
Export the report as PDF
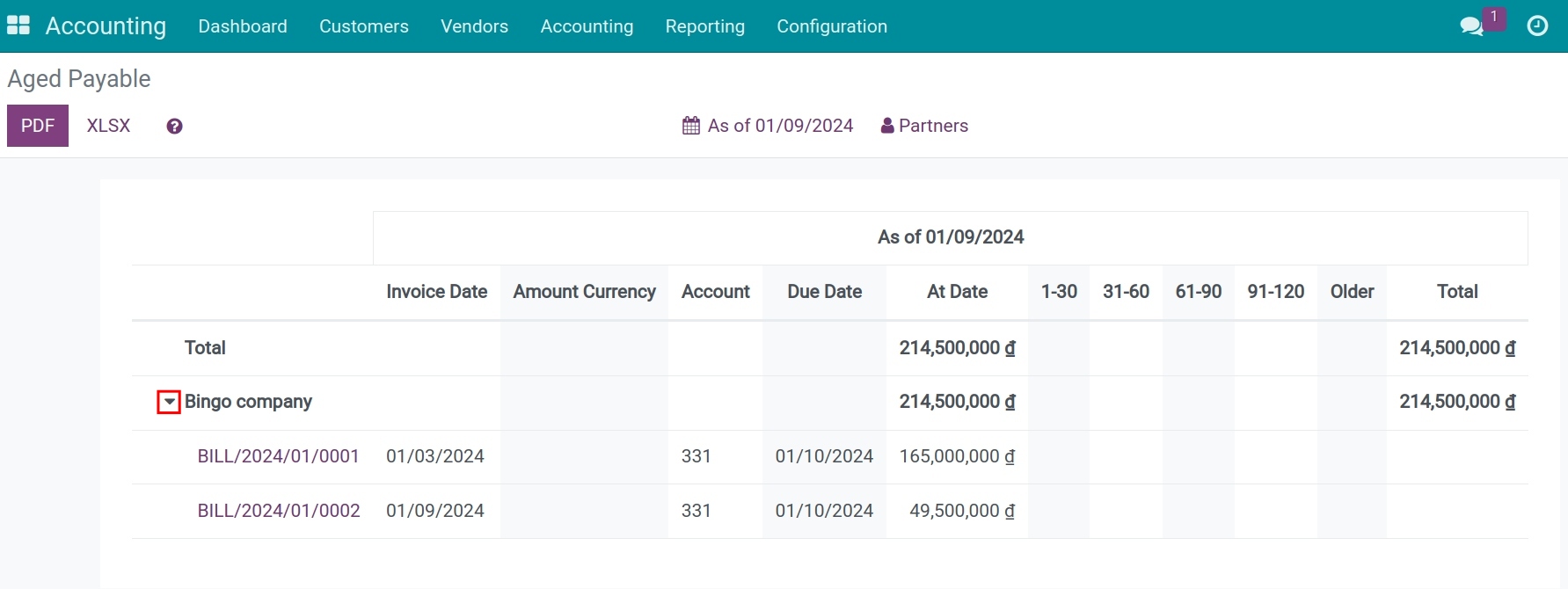[38, 126]
